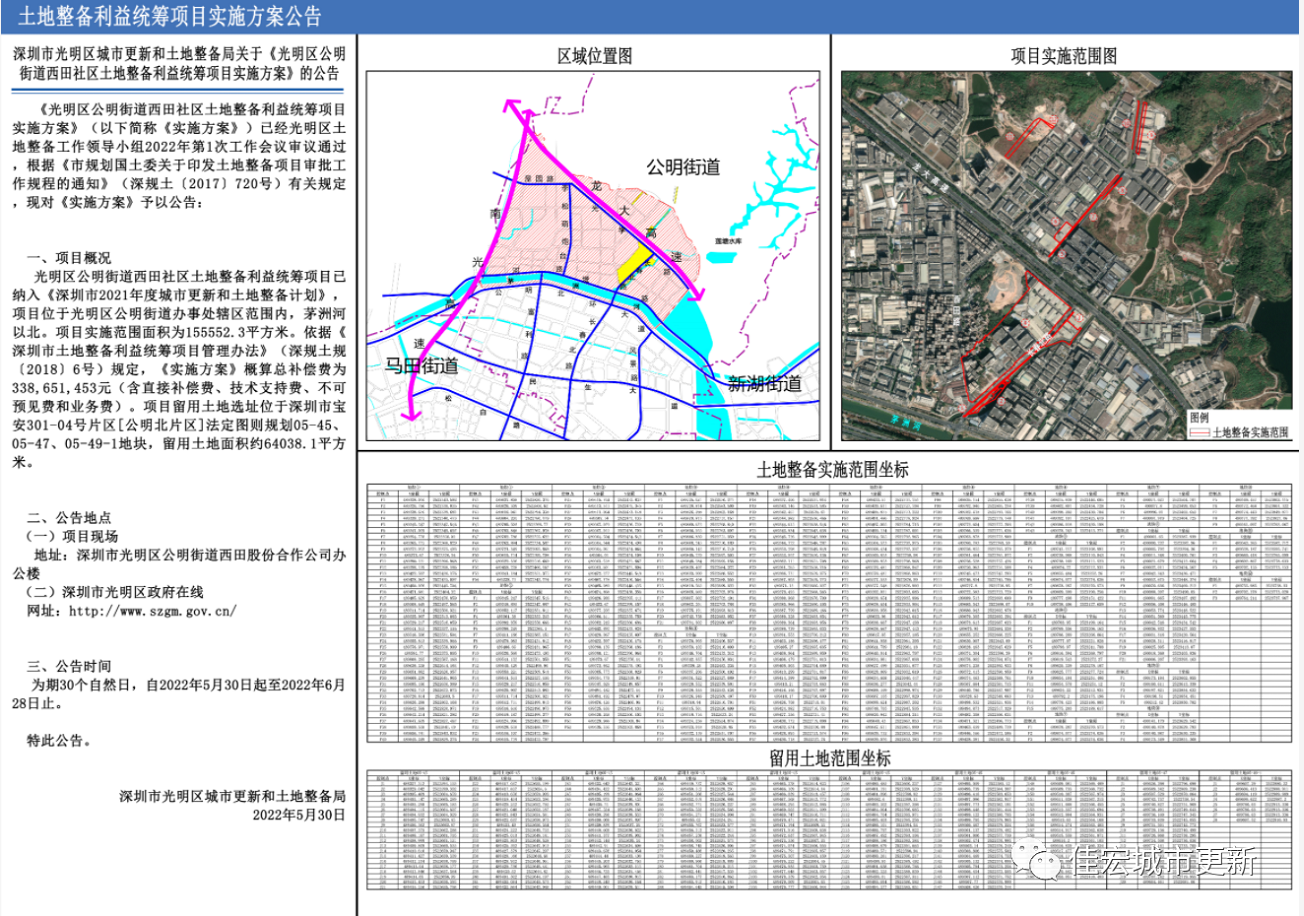The width and height of the screenshot is (1304, 916).
Task: Select the 留用土地范围坐标 table title
Action: click(830, 759)
